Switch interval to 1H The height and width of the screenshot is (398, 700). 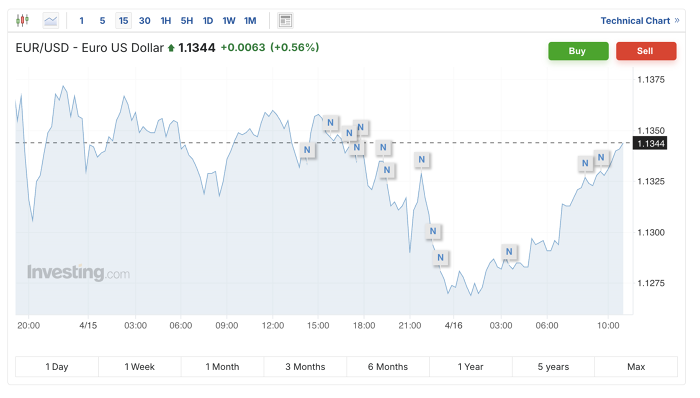[x=166, y=21]
